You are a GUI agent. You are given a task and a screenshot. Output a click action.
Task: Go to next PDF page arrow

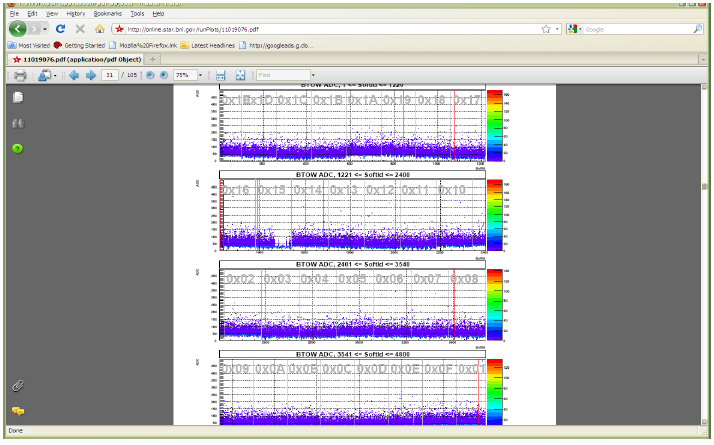pyautogui.click(x=91, y=75)
